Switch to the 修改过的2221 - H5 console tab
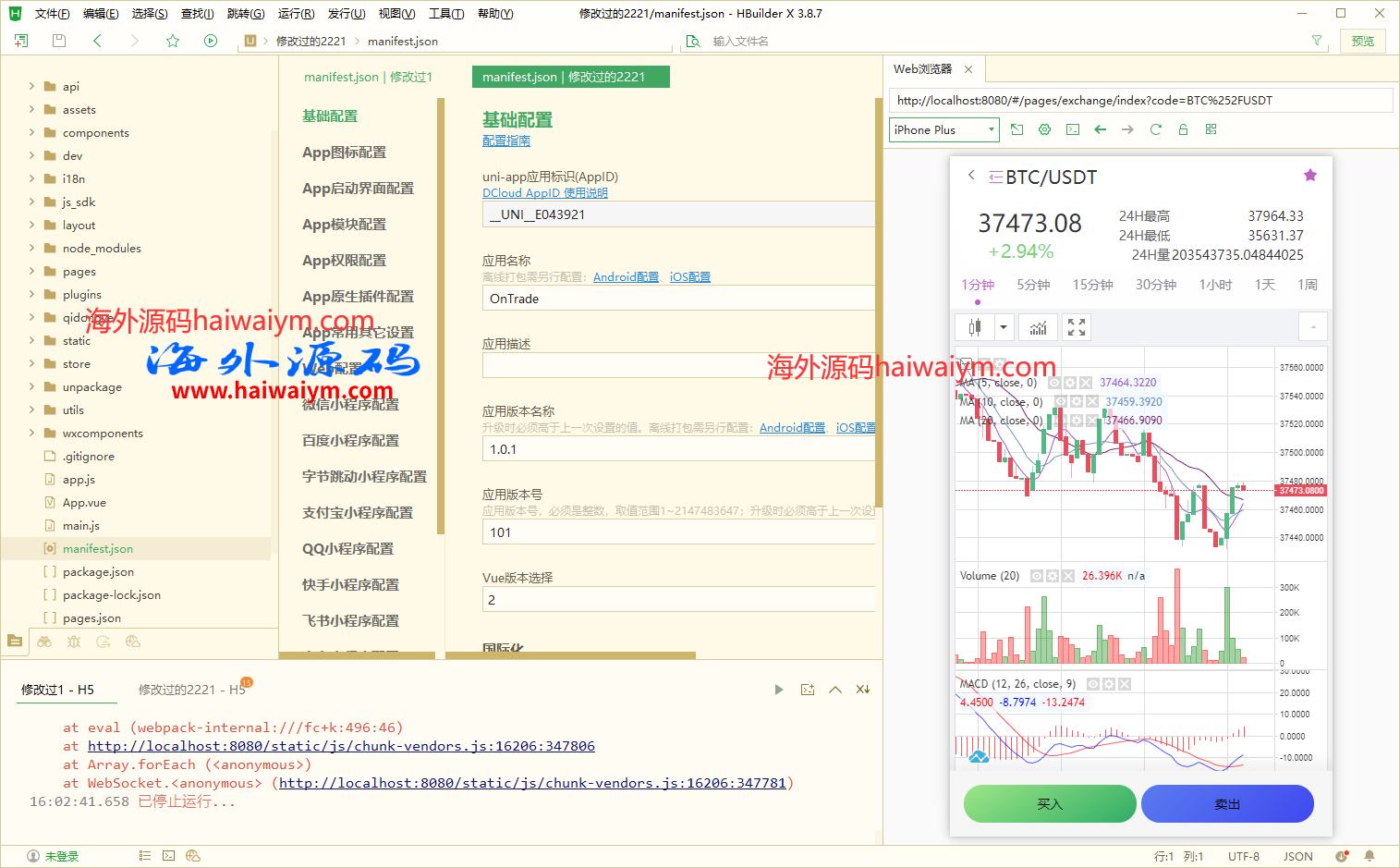 coord(191,690)
